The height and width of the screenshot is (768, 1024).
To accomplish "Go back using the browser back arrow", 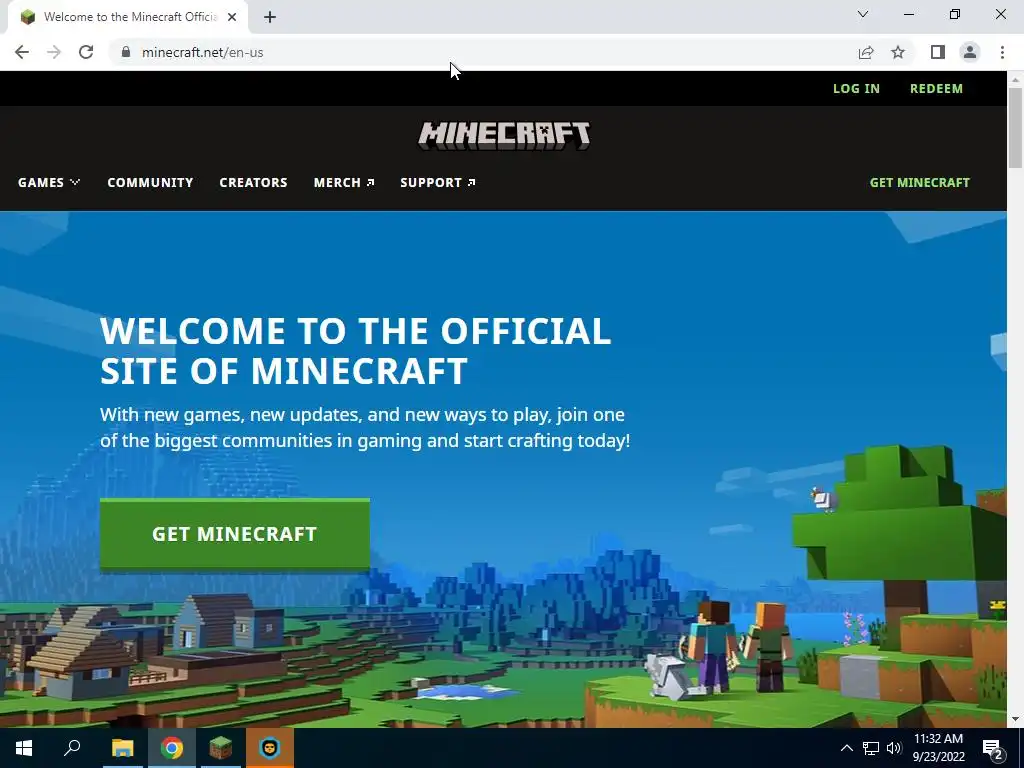I will click(22, 52).
